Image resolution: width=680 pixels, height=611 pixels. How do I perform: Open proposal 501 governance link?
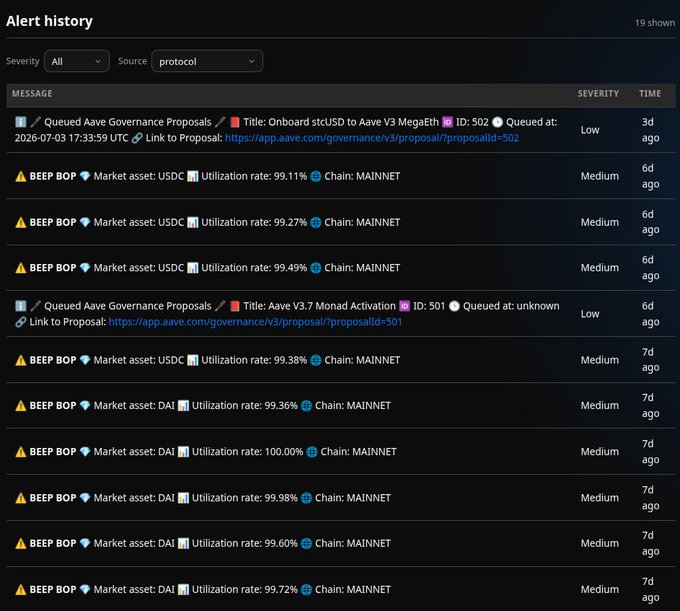(255, 322)
